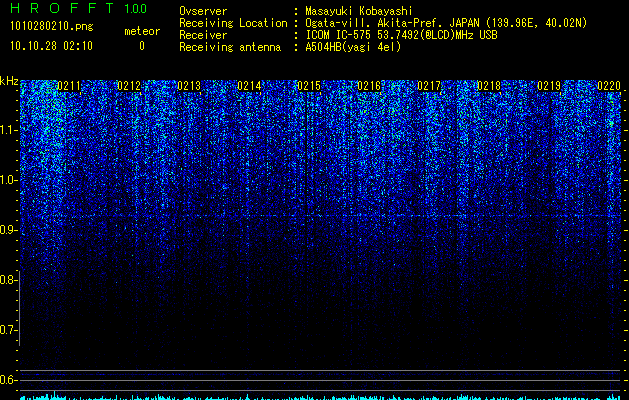Image resolution: width=629 pixels, height=400 pixels.
Task: Click the 0212 time marker
Action: (x=129, y=86)
